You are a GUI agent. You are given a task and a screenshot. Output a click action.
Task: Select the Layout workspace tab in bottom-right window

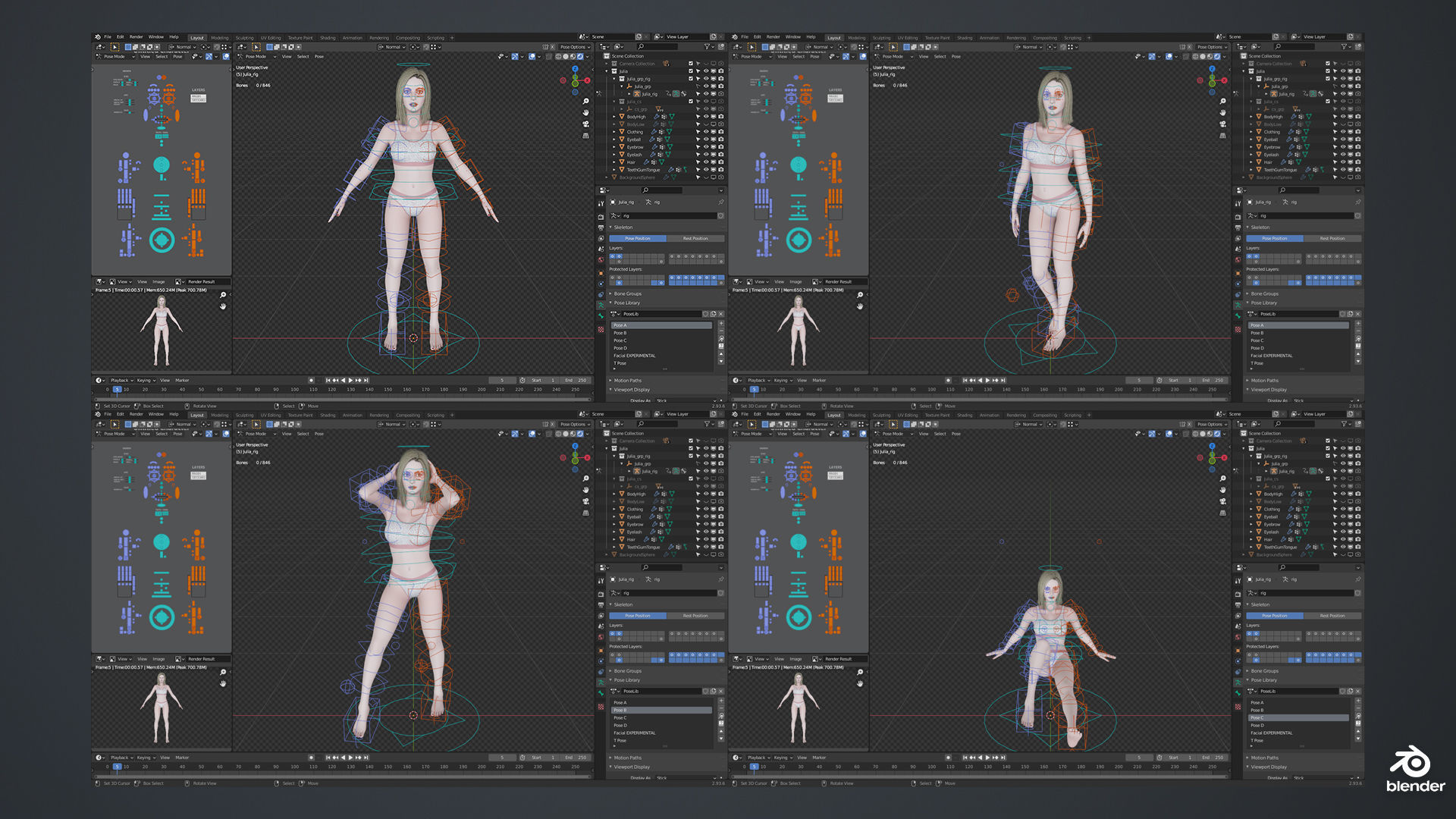834,415
